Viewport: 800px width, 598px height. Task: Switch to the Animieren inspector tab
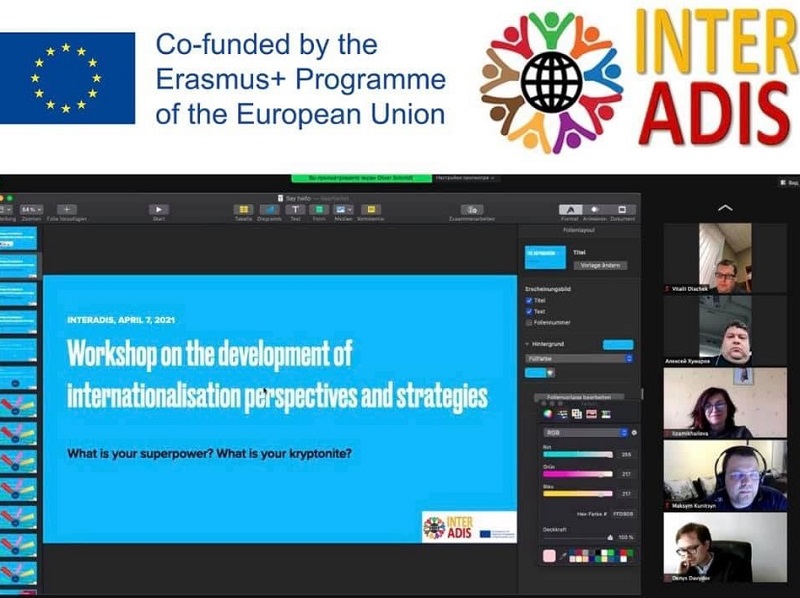[x=594, y=210]
